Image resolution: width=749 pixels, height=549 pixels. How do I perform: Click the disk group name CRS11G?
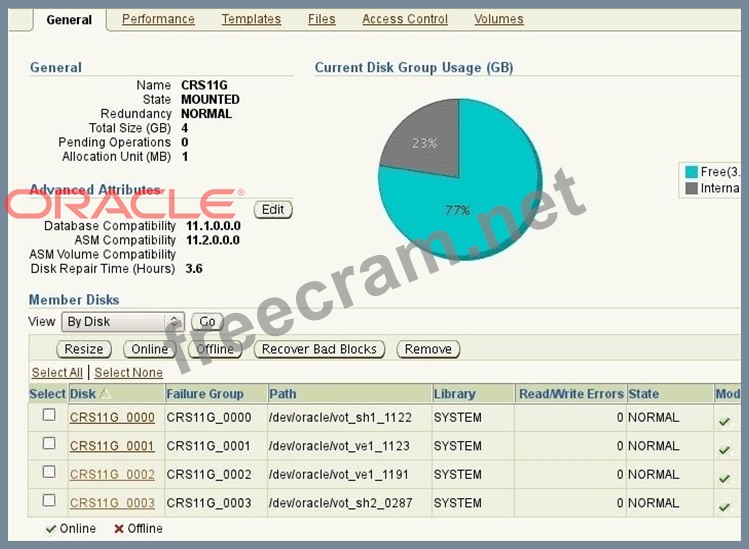(204, 85)
